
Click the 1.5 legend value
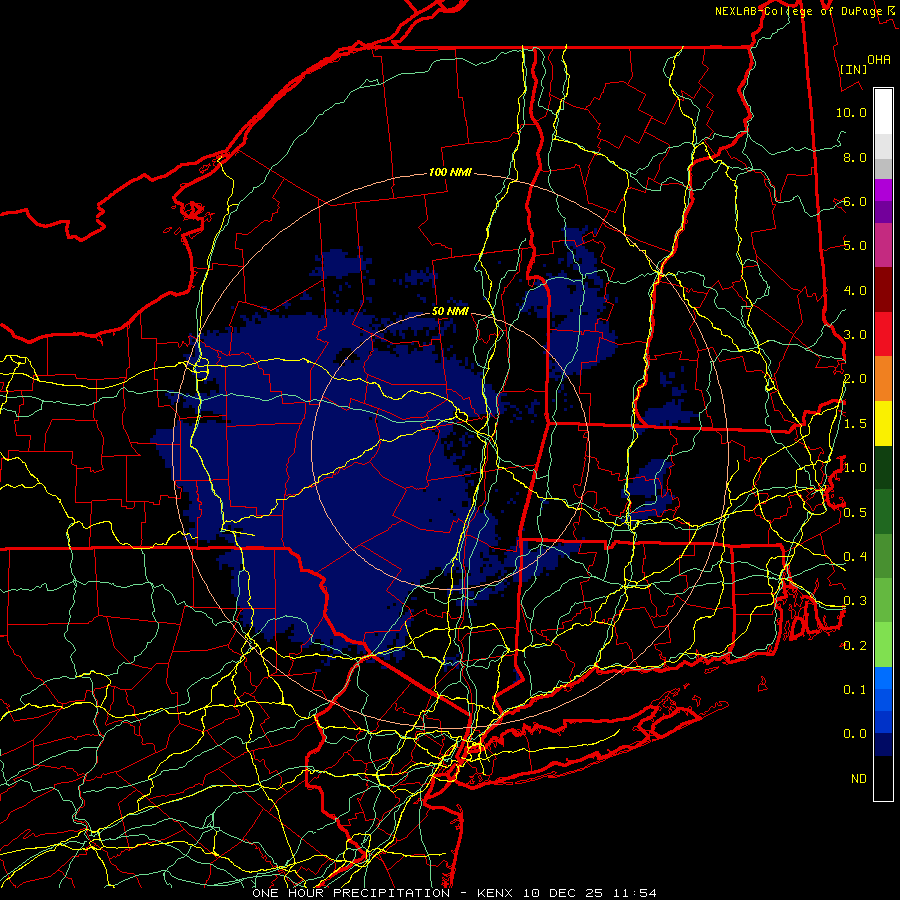click(855, 424)
